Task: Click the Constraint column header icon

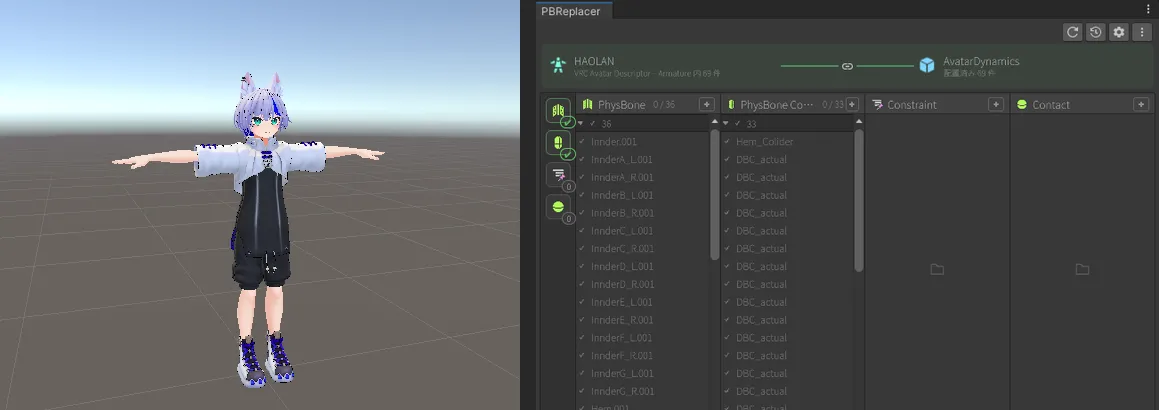Action: point(877,104)
